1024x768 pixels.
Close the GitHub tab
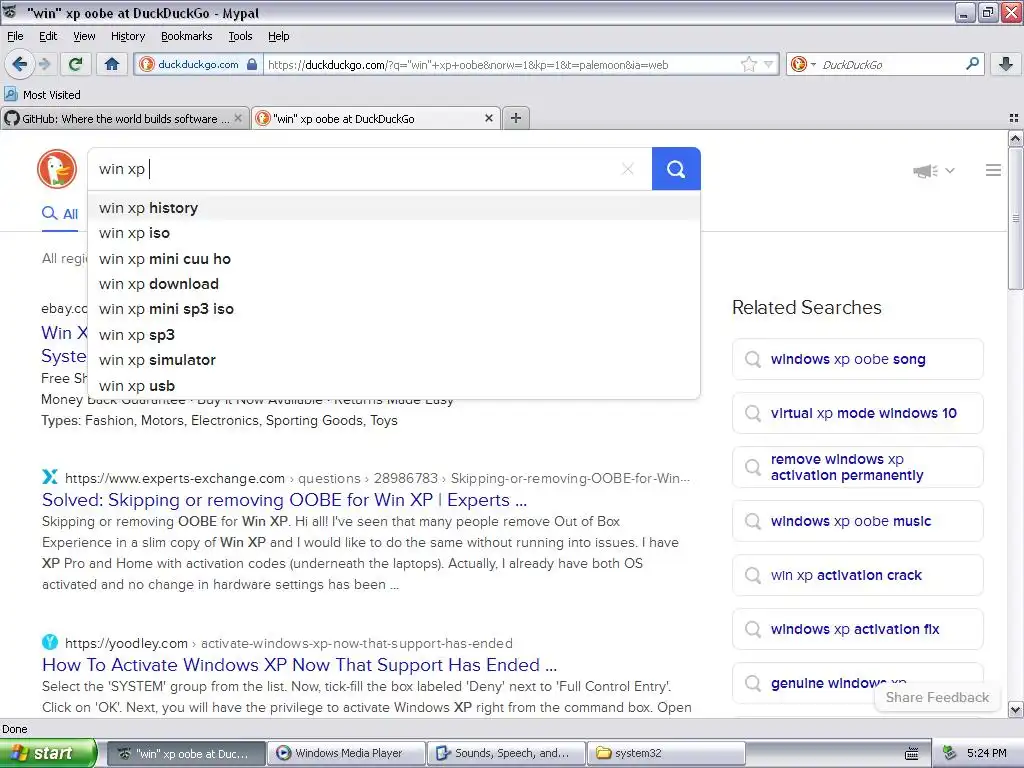pyautogui.click(x=238, y=118)
